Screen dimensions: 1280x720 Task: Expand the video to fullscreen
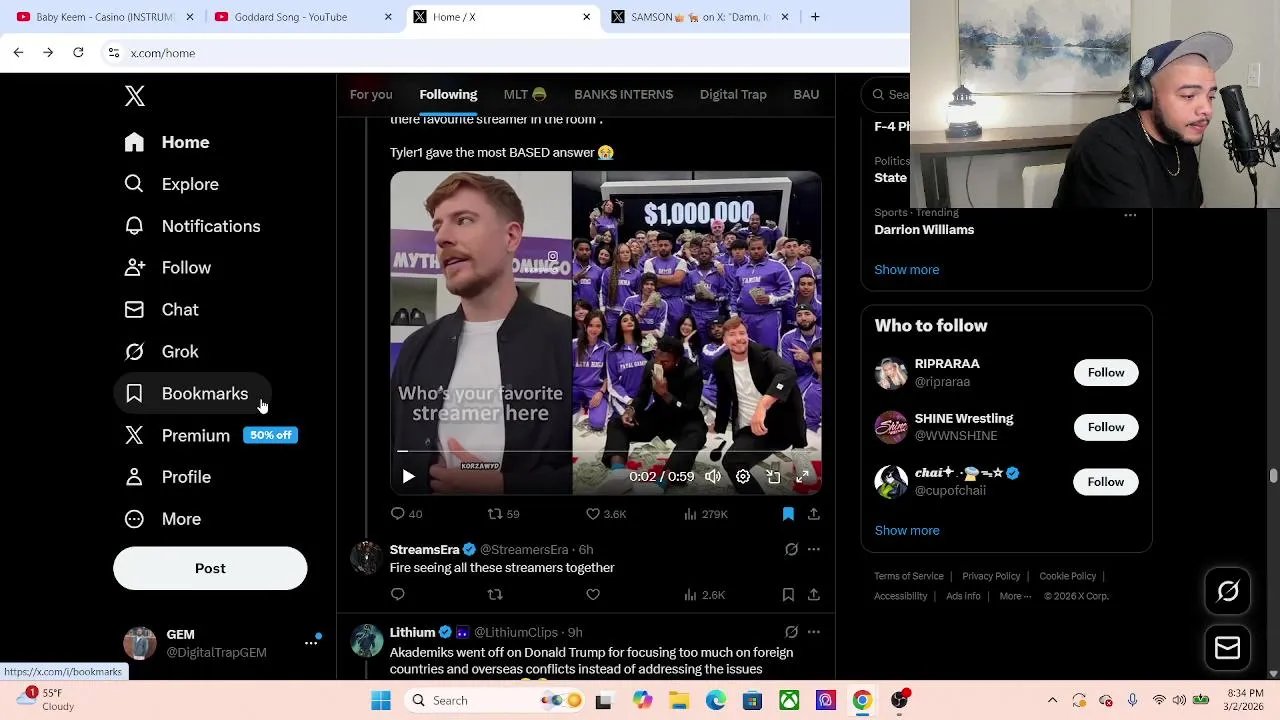coord(803,477)
